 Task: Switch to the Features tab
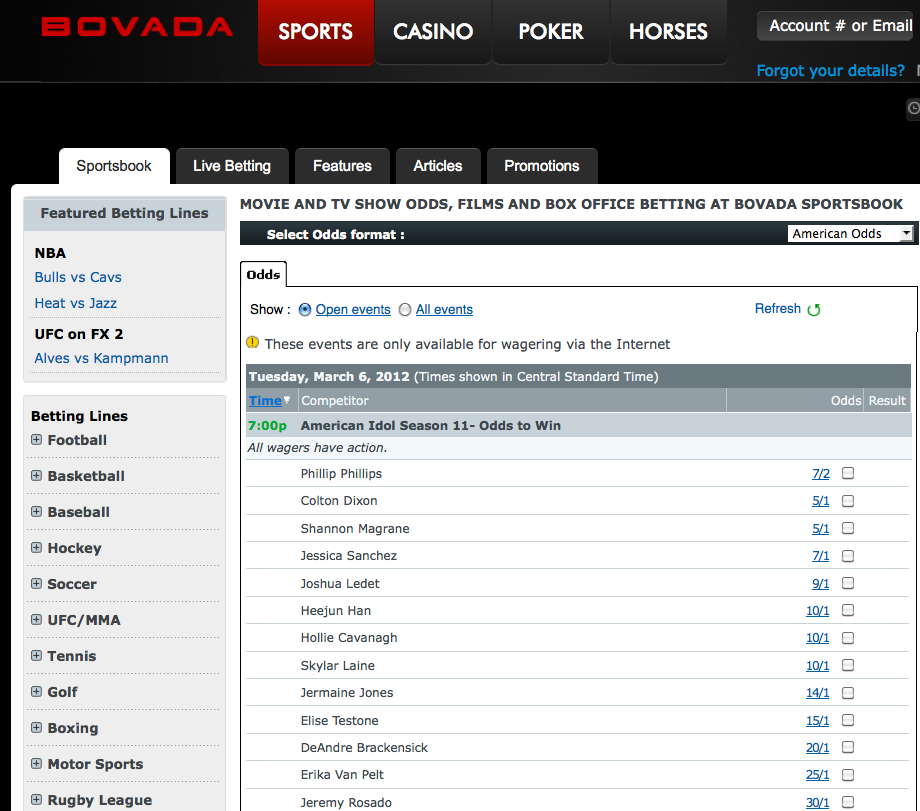pos(343,166)
